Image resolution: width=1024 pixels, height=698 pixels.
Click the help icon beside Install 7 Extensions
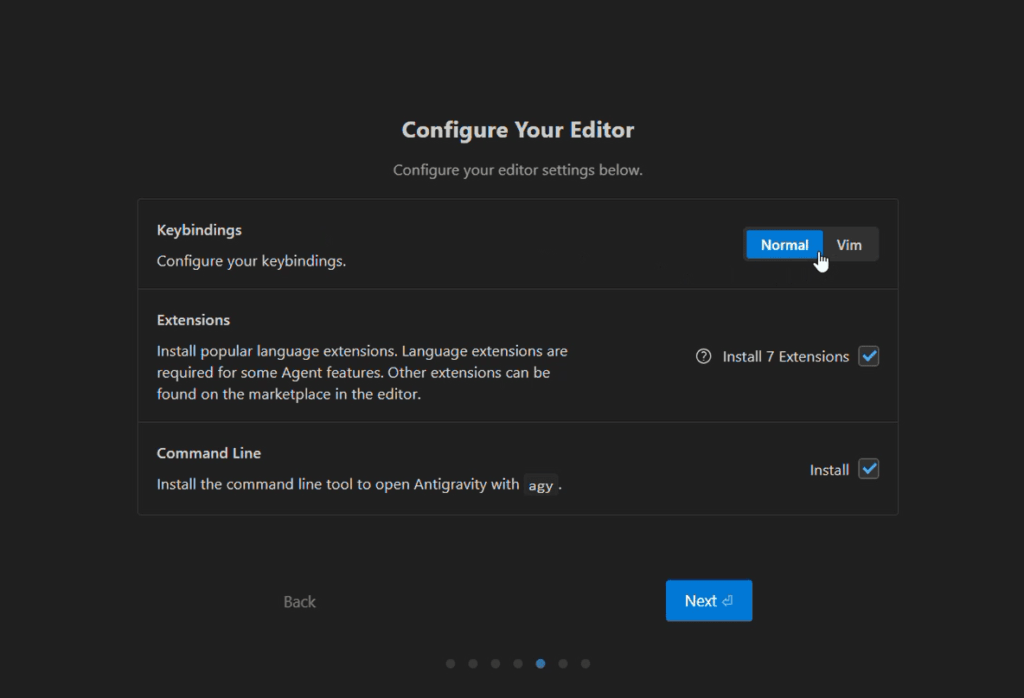pyautogui.click(x=703, y=357)
